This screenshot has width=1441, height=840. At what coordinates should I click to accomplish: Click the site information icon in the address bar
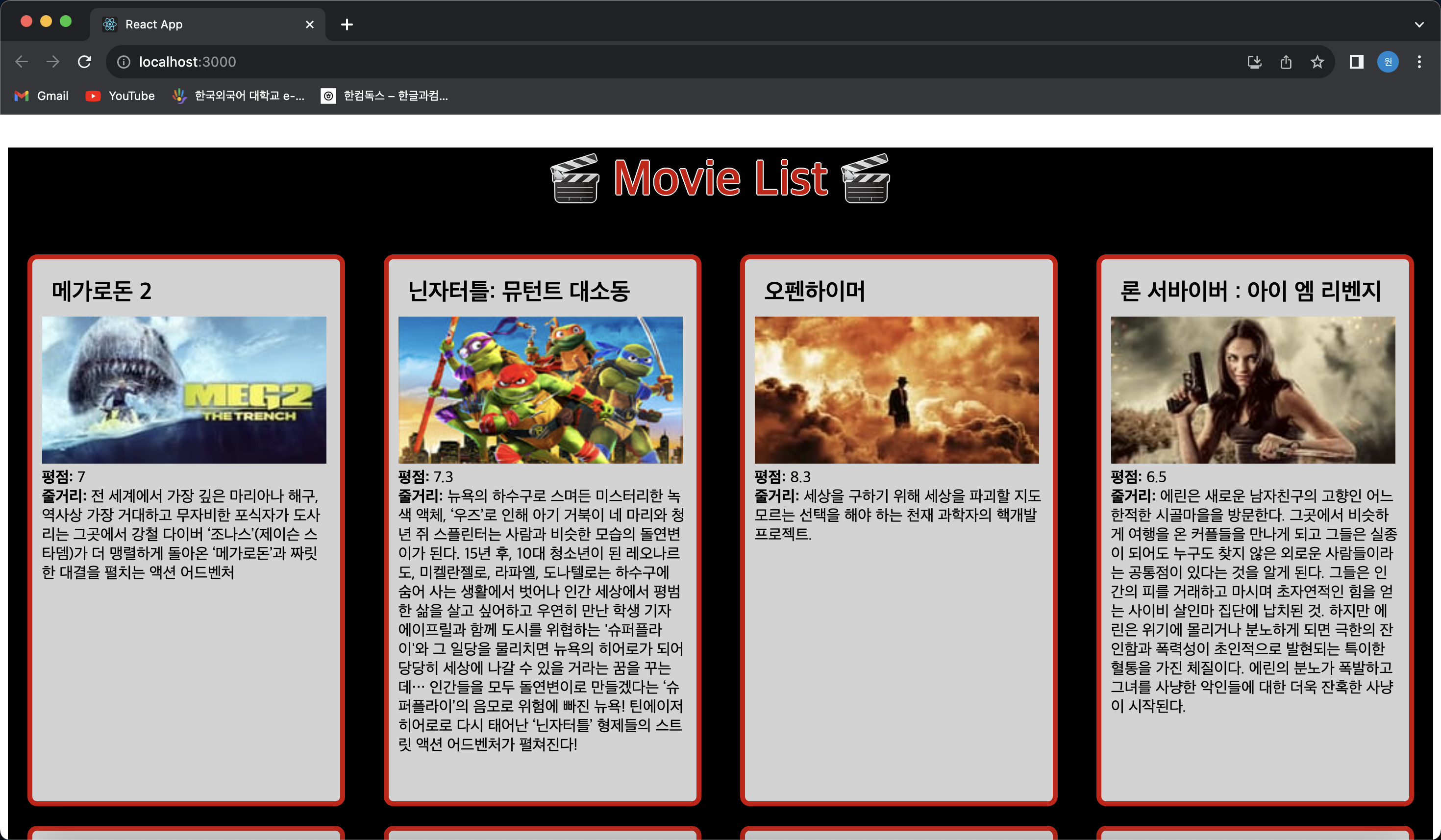(x=124, y=62)
